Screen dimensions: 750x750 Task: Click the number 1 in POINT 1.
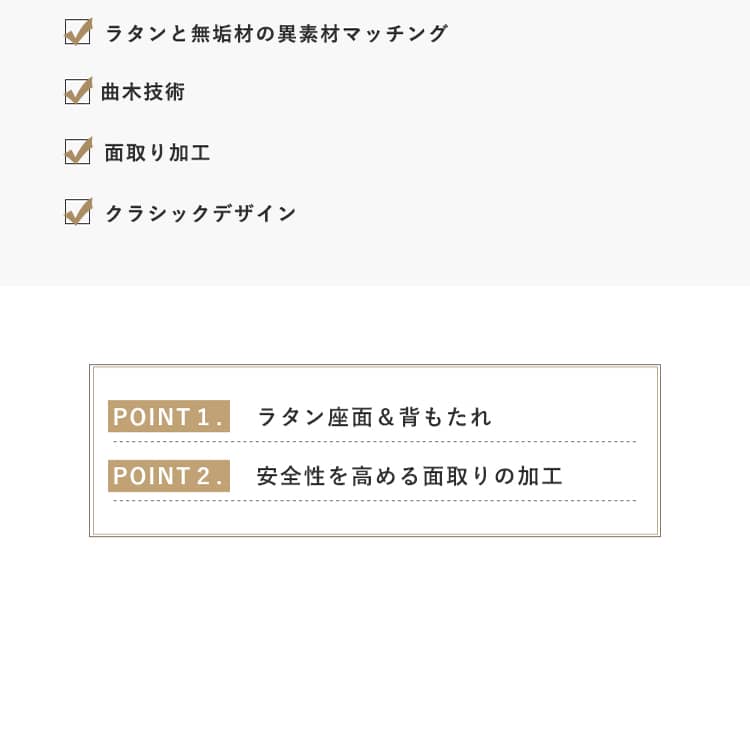coord(203,417)
